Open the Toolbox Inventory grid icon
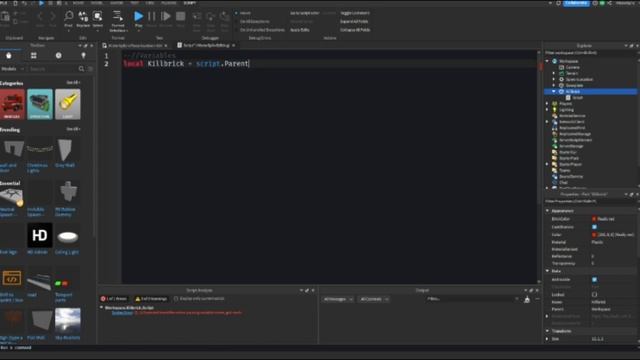This screenshot has height=360, width=640. click(x=33, y=55)
